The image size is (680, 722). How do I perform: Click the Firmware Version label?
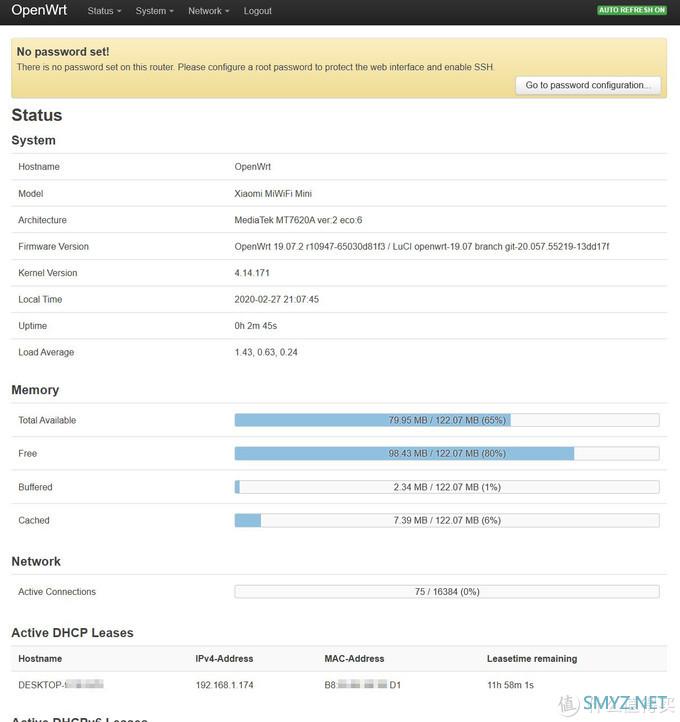pos(53,246)
